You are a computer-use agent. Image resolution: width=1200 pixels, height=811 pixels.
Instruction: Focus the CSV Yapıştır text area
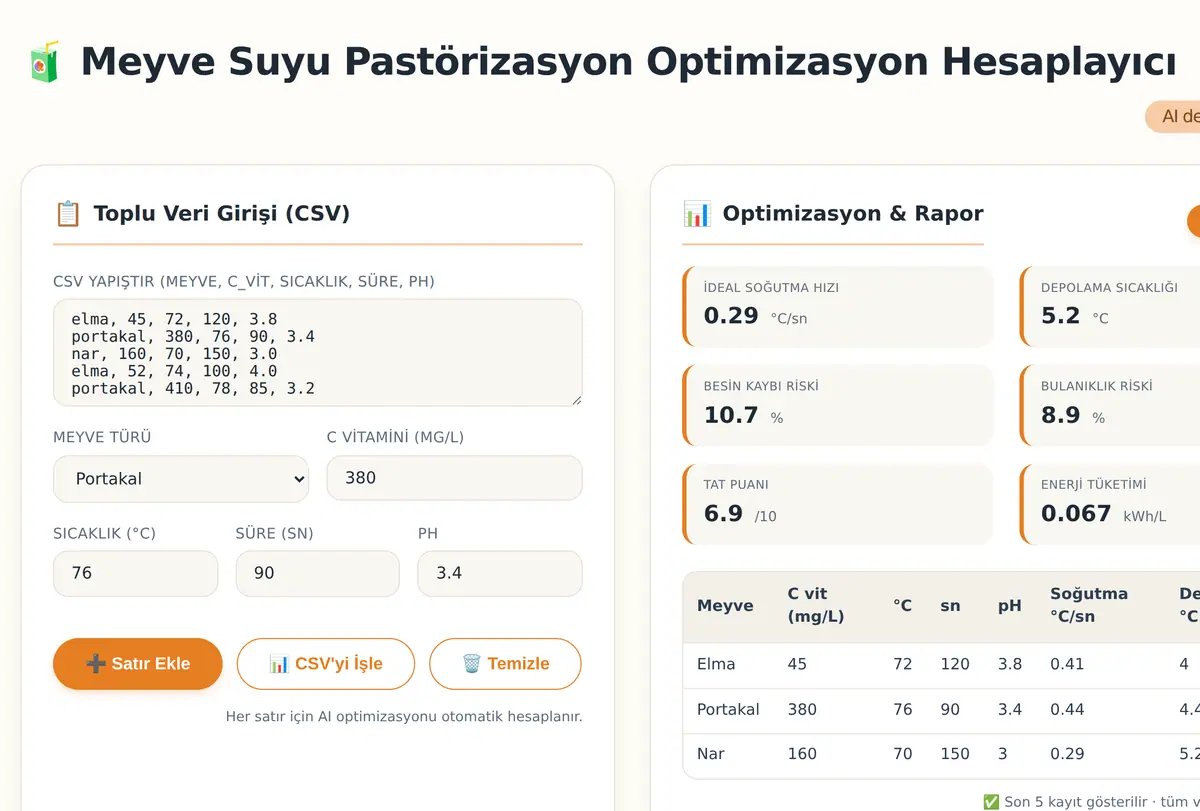tap(318, 353)
